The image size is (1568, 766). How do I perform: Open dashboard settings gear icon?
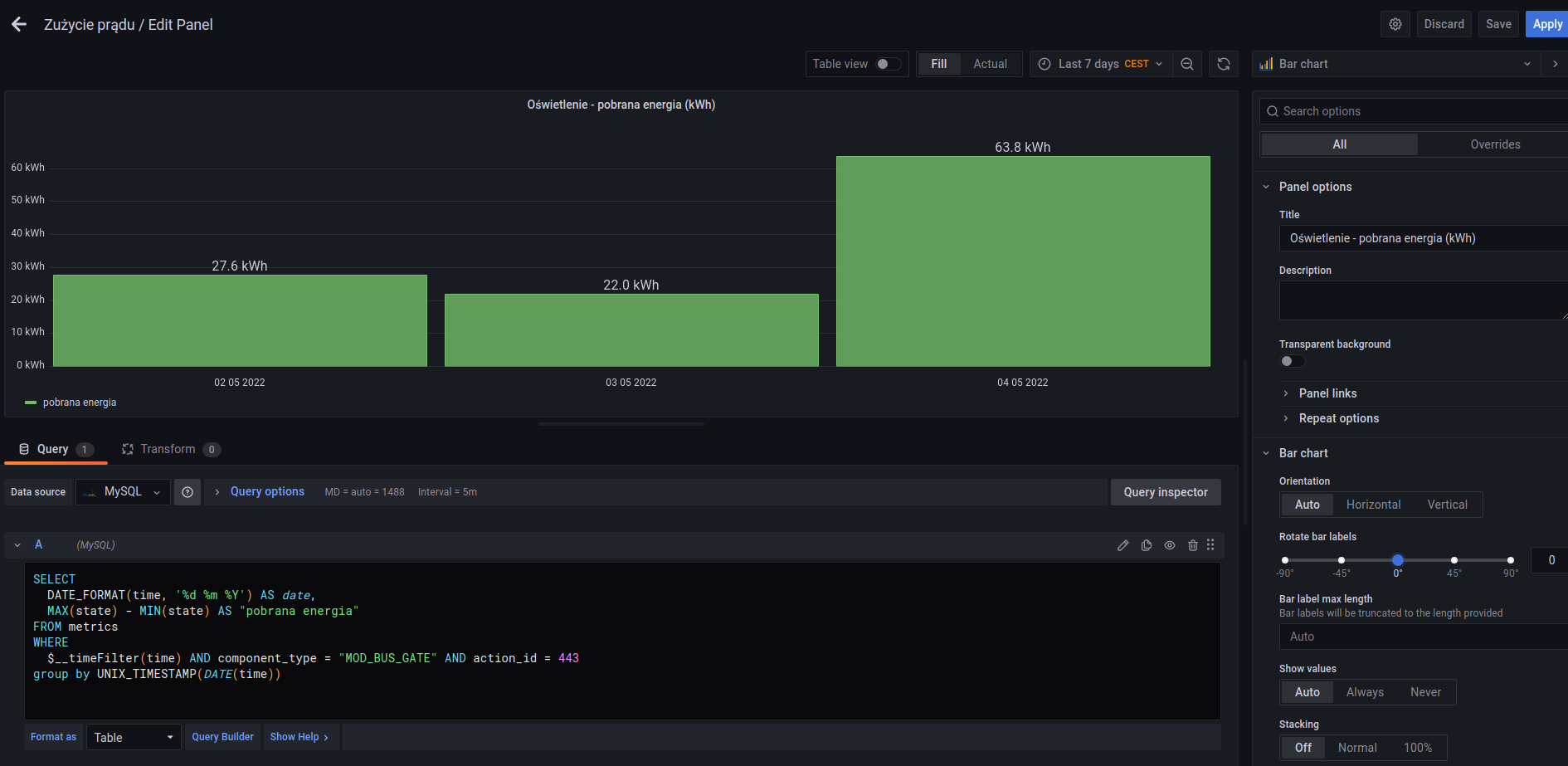click(1395, 24)
